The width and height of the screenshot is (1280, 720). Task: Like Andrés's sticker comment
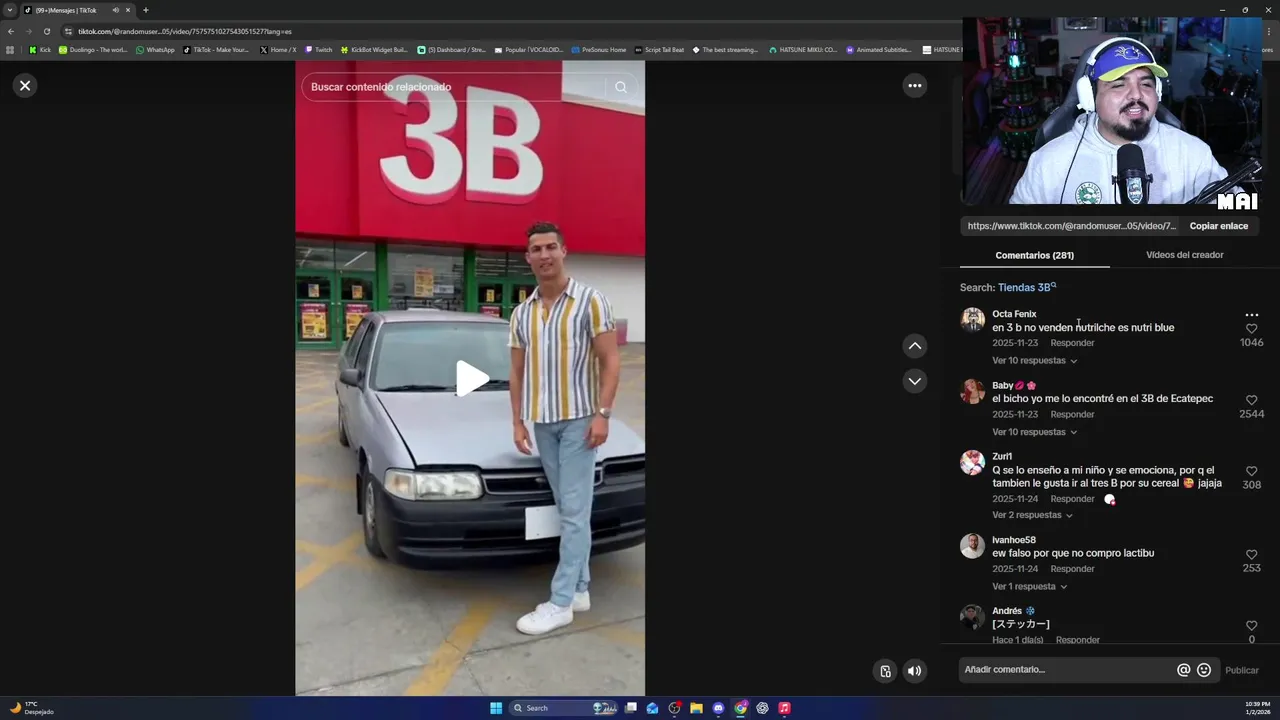[1251, 626]
